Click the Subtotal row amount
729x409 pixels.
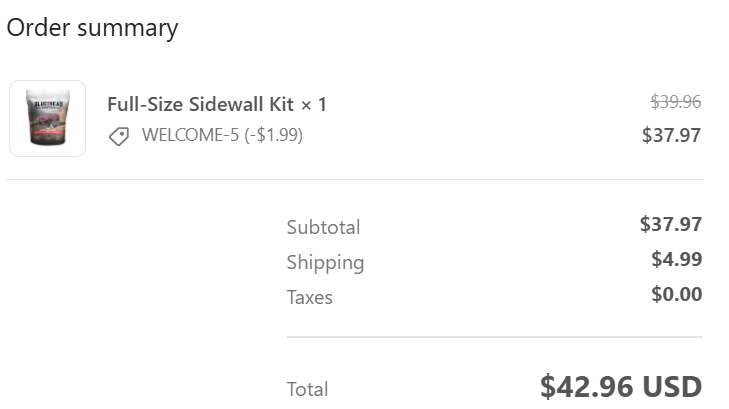point(671,224)
